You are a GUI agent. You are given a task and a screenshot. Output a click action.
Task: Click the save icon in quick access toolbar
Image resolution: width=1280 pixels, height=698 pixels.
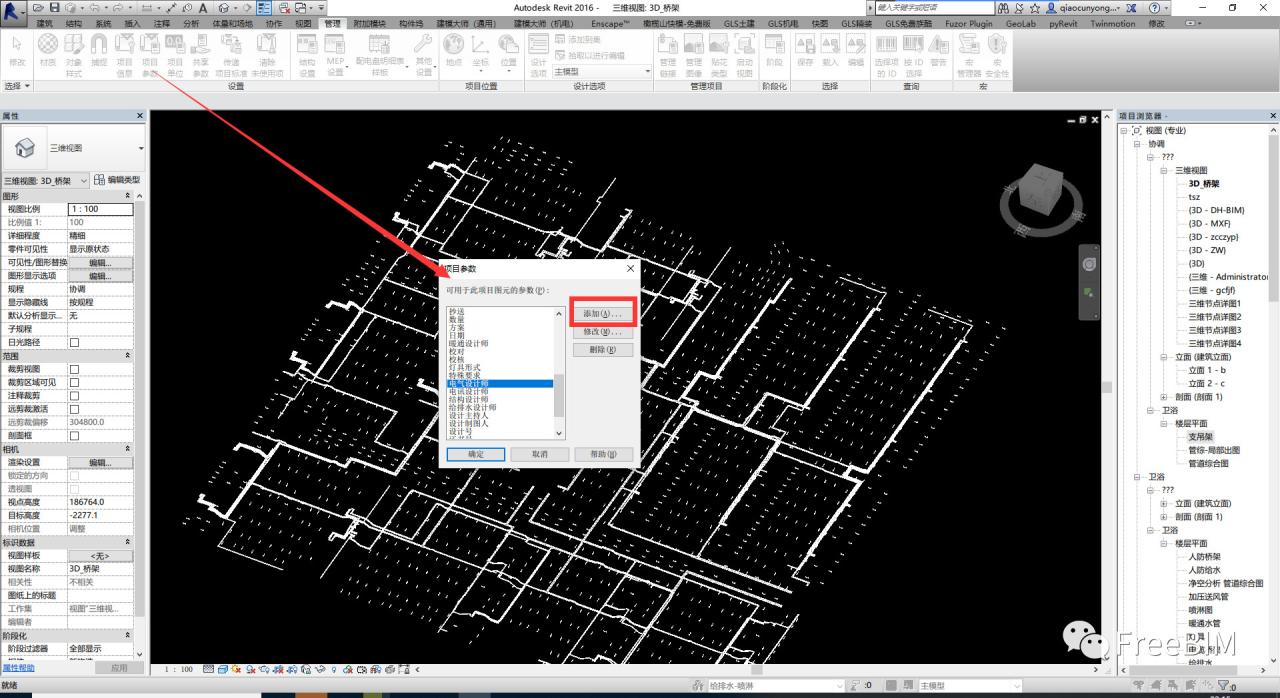tap(53, 7)
